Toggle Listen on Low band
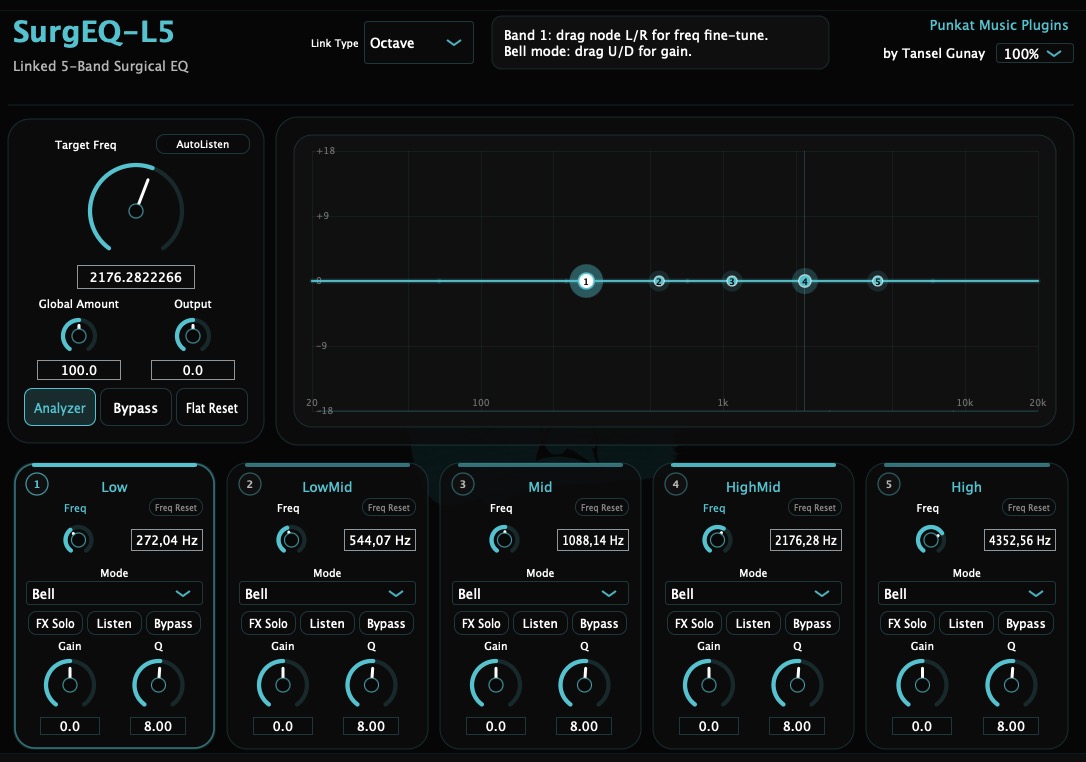 pos(114,623)
